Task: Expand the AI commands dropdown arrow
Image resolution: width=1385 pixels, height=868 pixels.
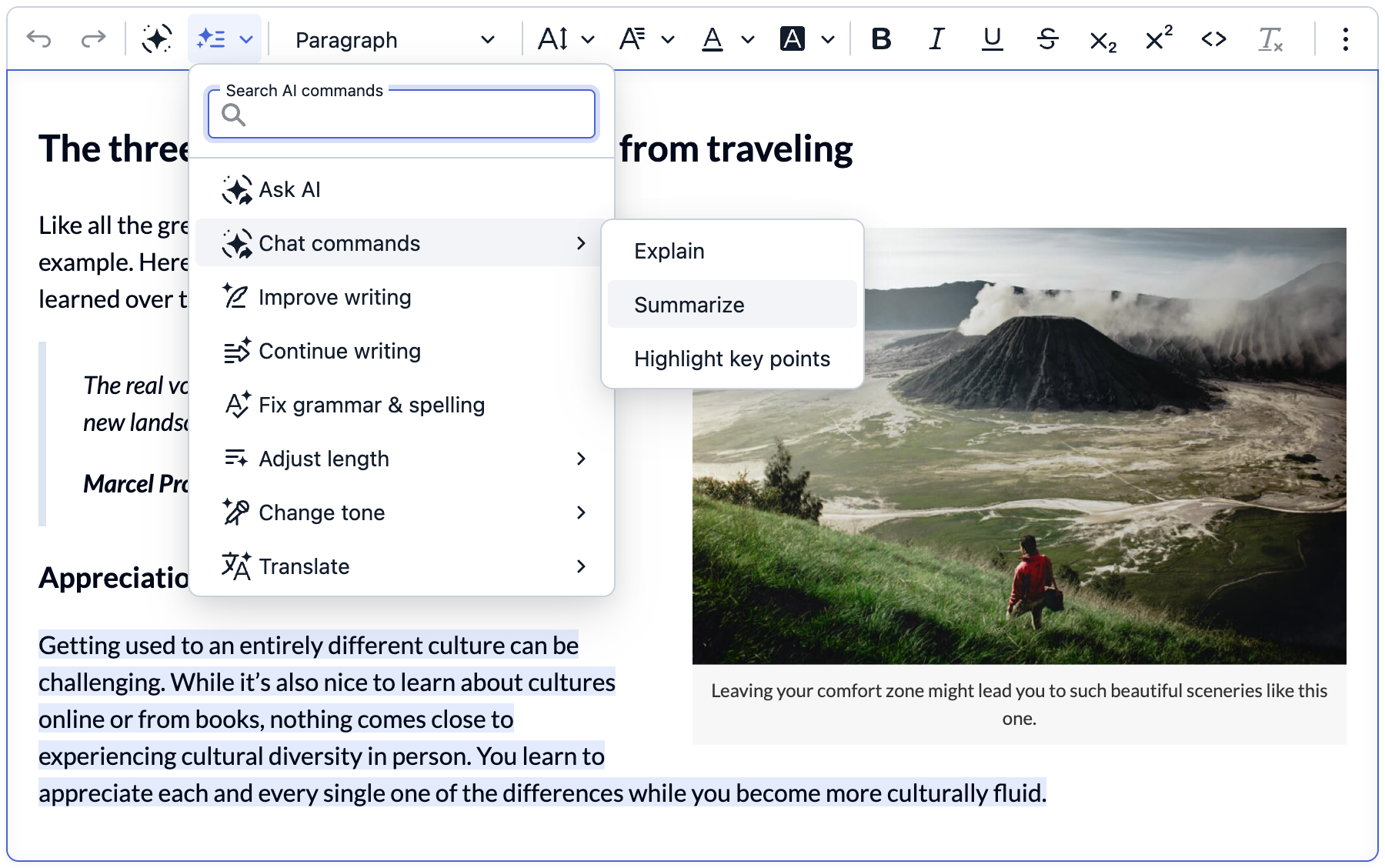Action: [246, 39]
